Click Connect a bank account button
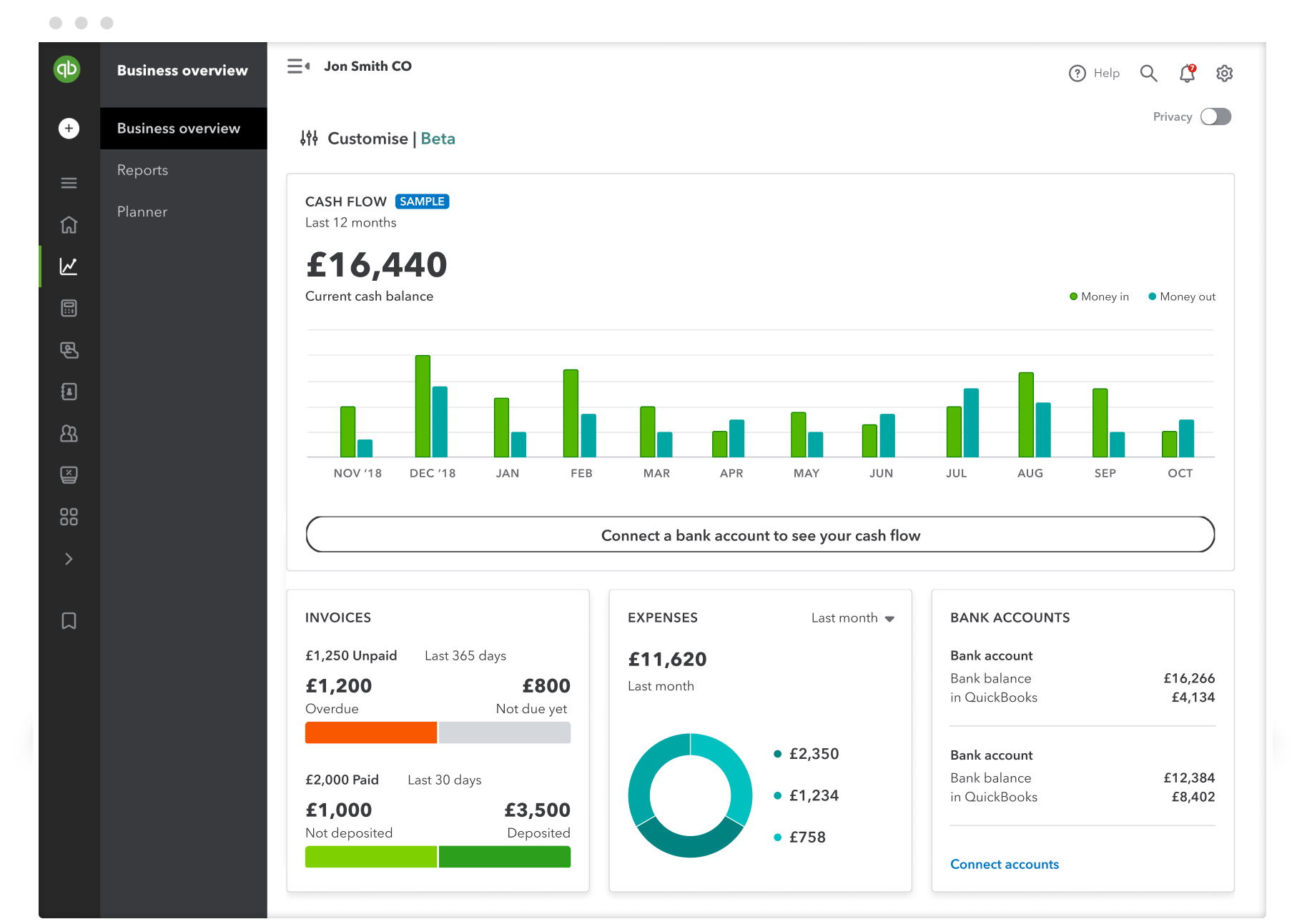This screenshot has width=1307, height=924. (760, 535)
